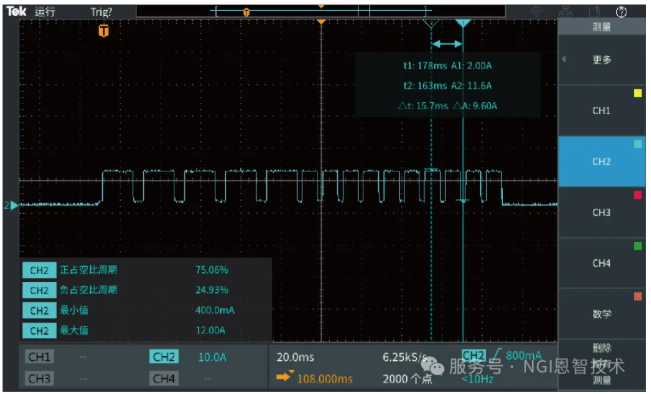Toggle CH4 in the bottom channel bar
This screenshot has height=394, width=651.
(x=164, y=379)
